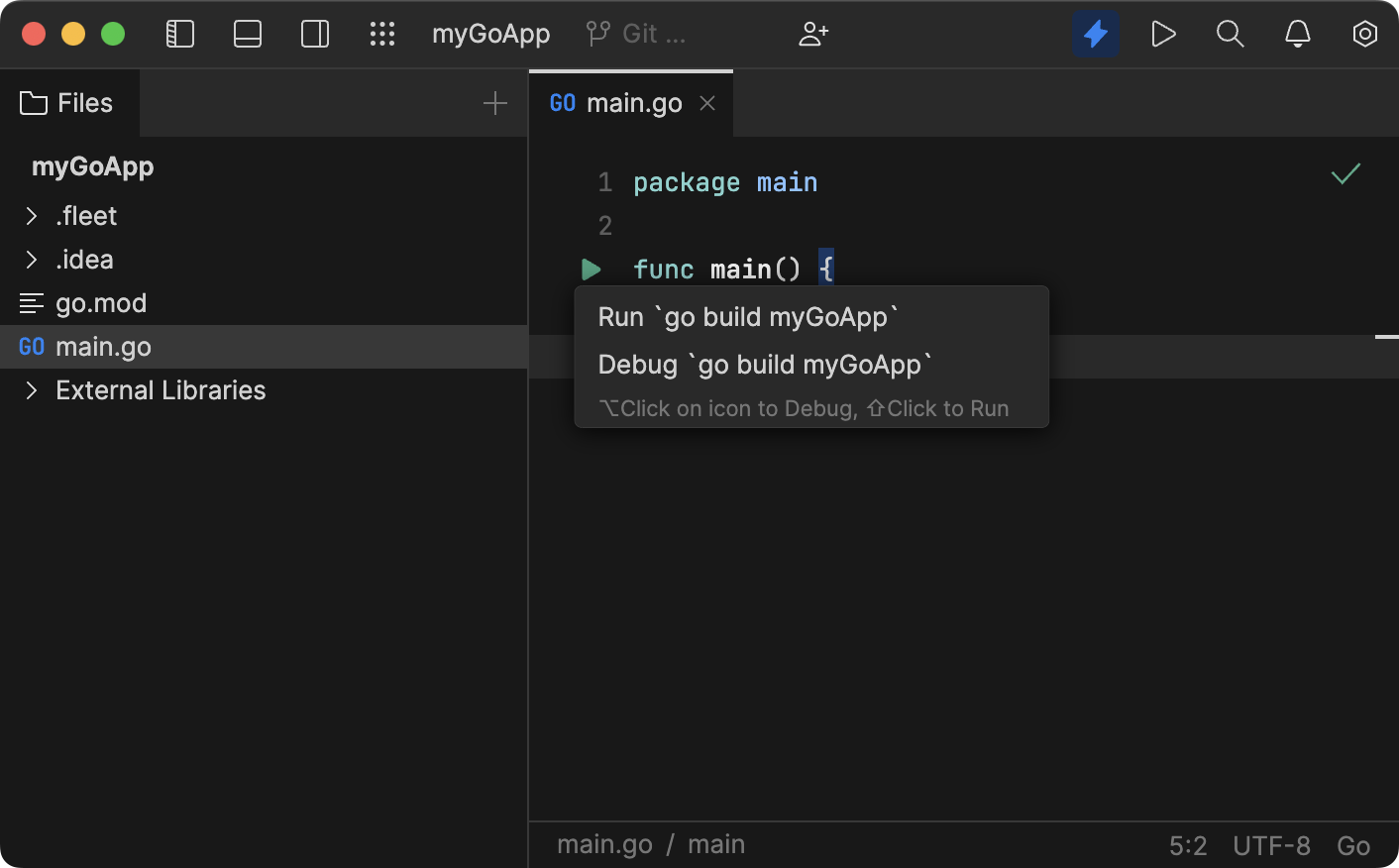Toggle the bottom panel visibility
The height and width of the screenshot is (868, 1399).
click(247, 33)
